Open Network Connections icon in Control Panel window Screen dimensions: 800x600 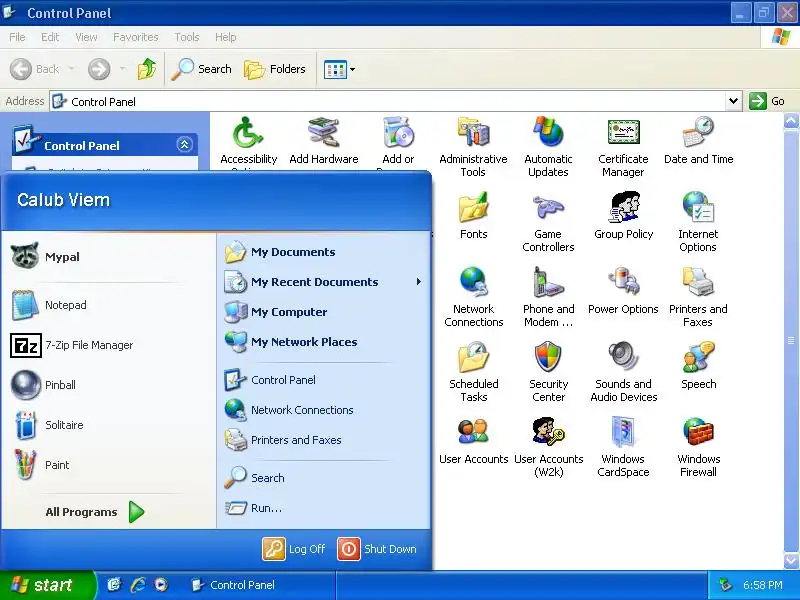click(473, 297)
